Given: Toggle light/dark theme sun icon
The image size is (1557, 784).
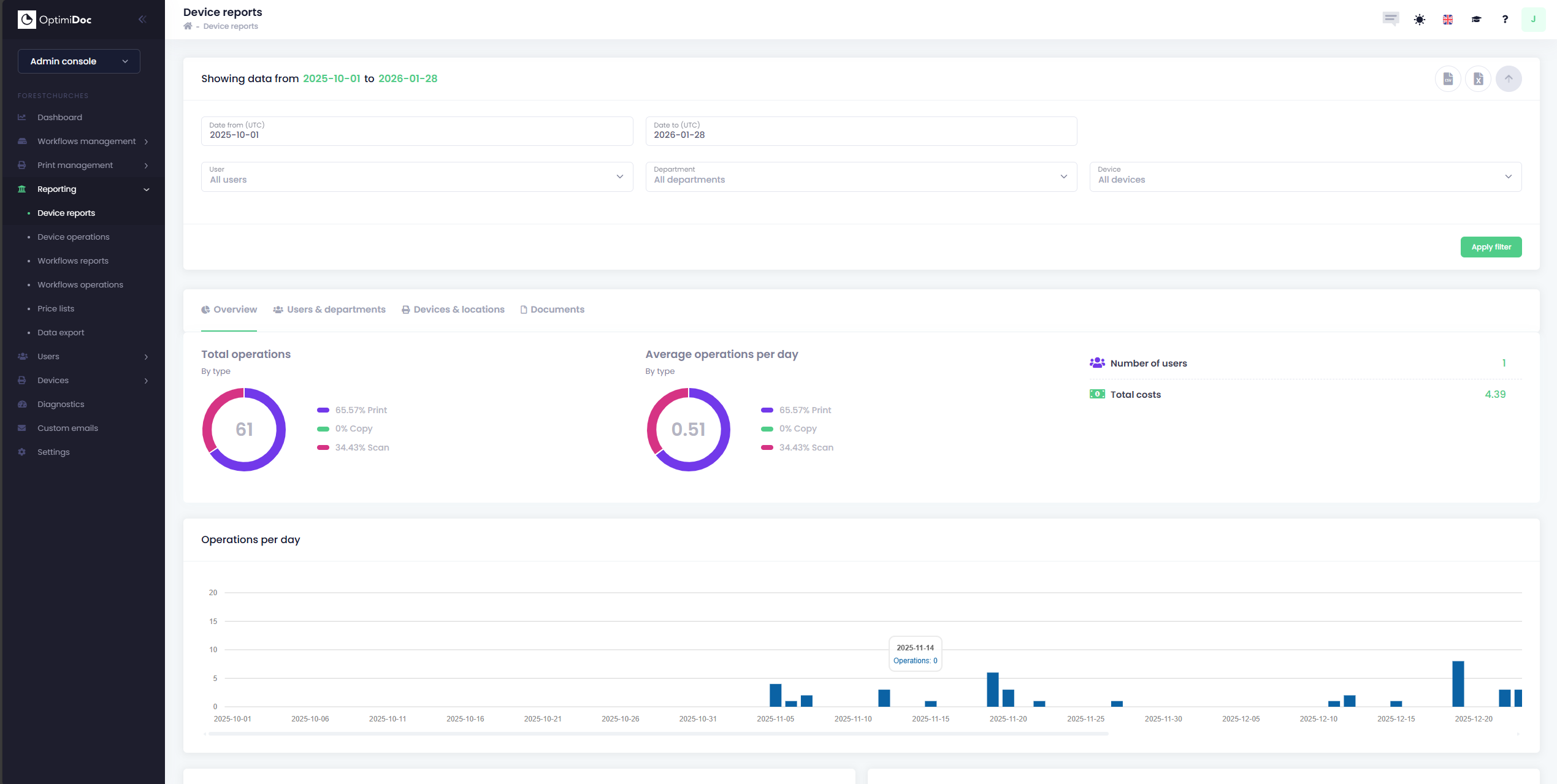Looking at the screenshot, I should [1419, 20].
